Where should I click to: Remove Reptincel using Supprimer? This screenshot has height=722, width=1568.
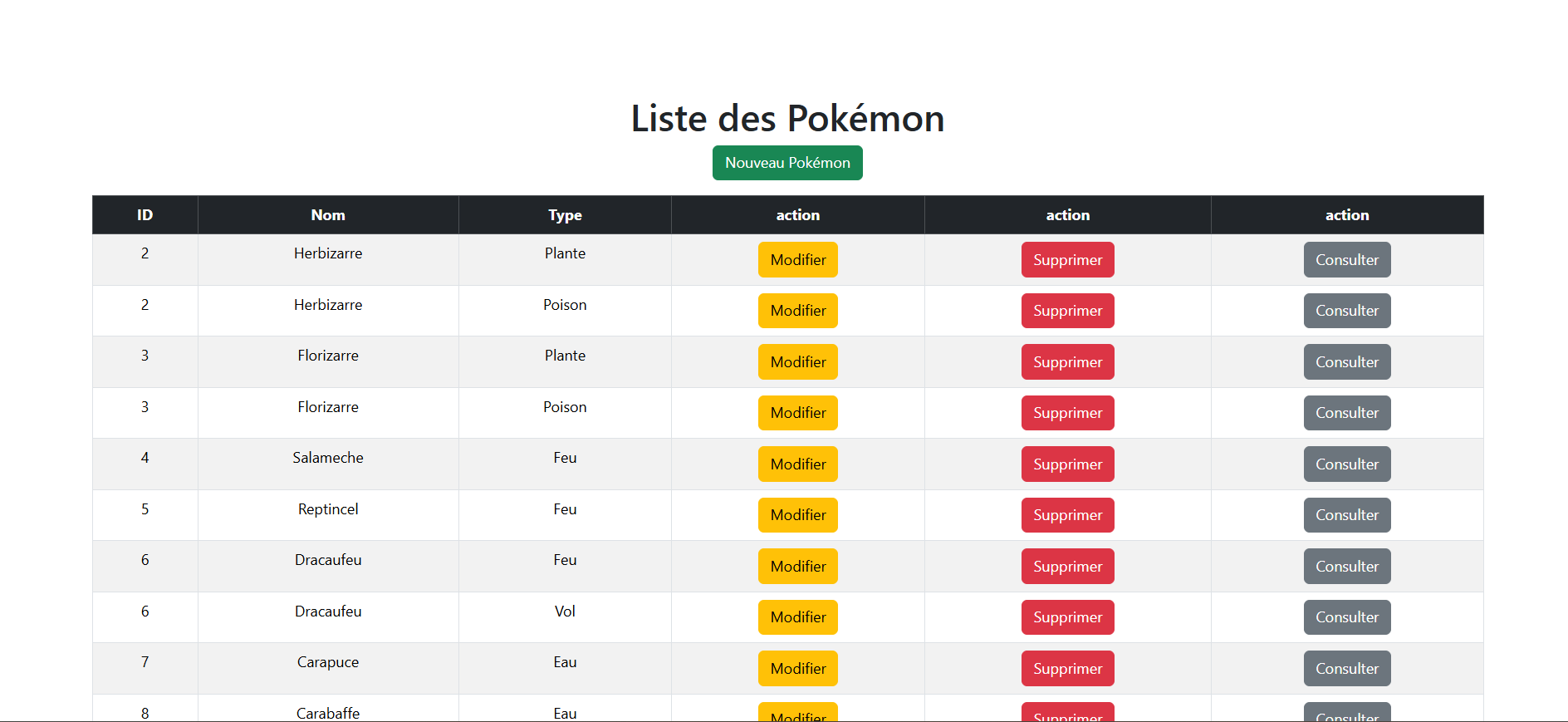pyautogui.click(x=1067, y=515)
